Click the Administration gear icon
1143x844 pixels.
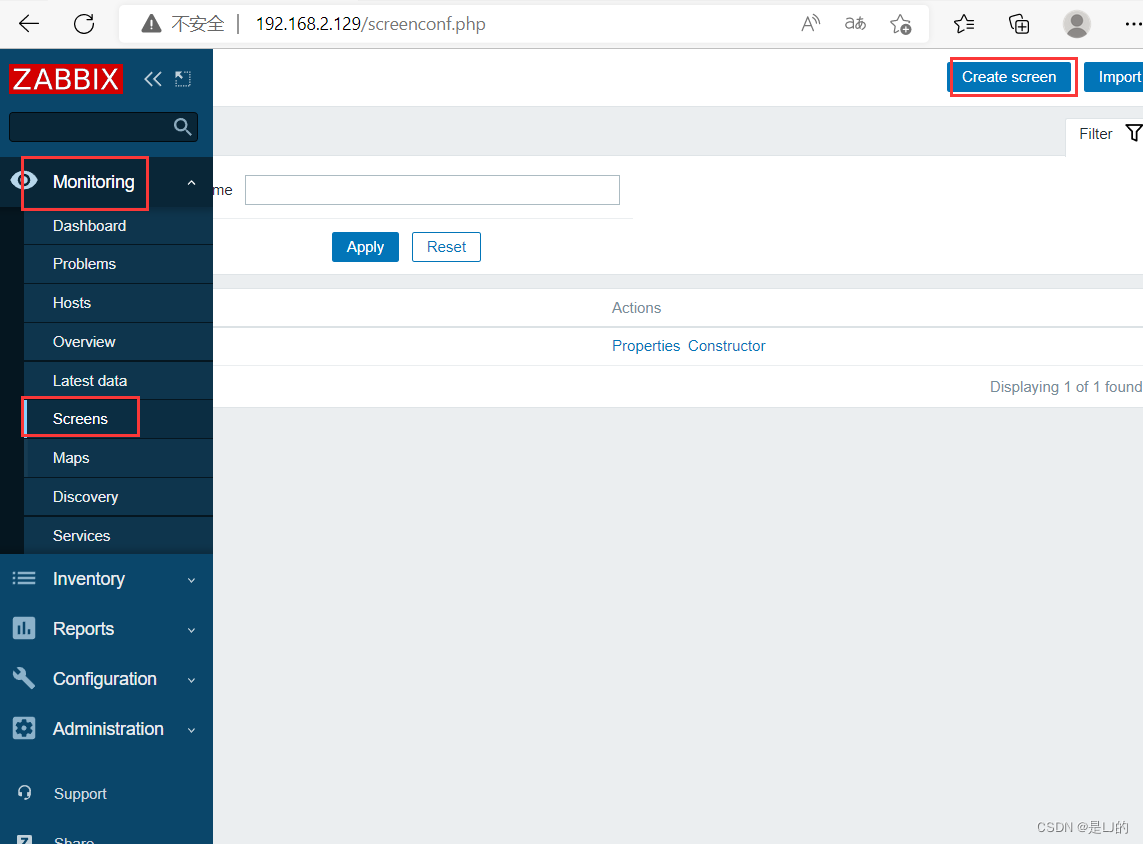click(x=24, y=727)
